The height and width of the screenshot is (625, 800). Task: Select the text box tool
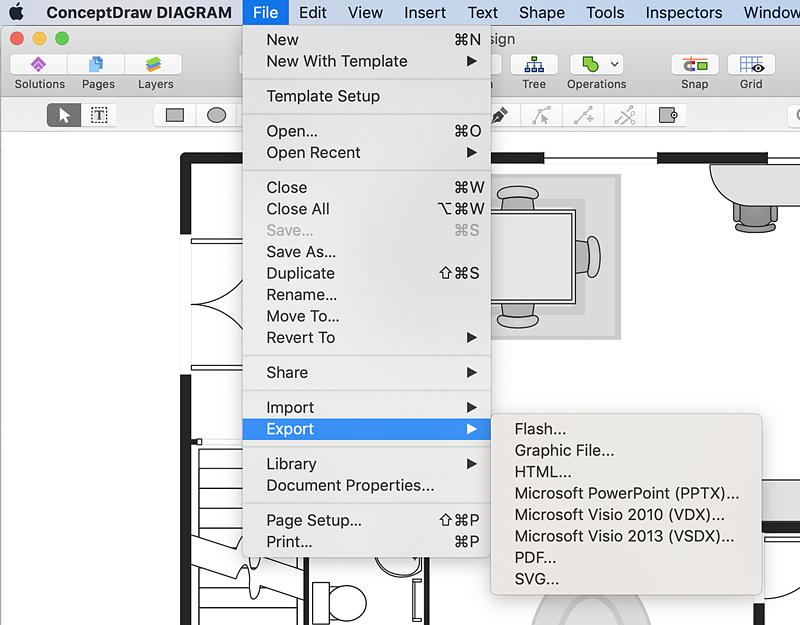click(99, 115)
